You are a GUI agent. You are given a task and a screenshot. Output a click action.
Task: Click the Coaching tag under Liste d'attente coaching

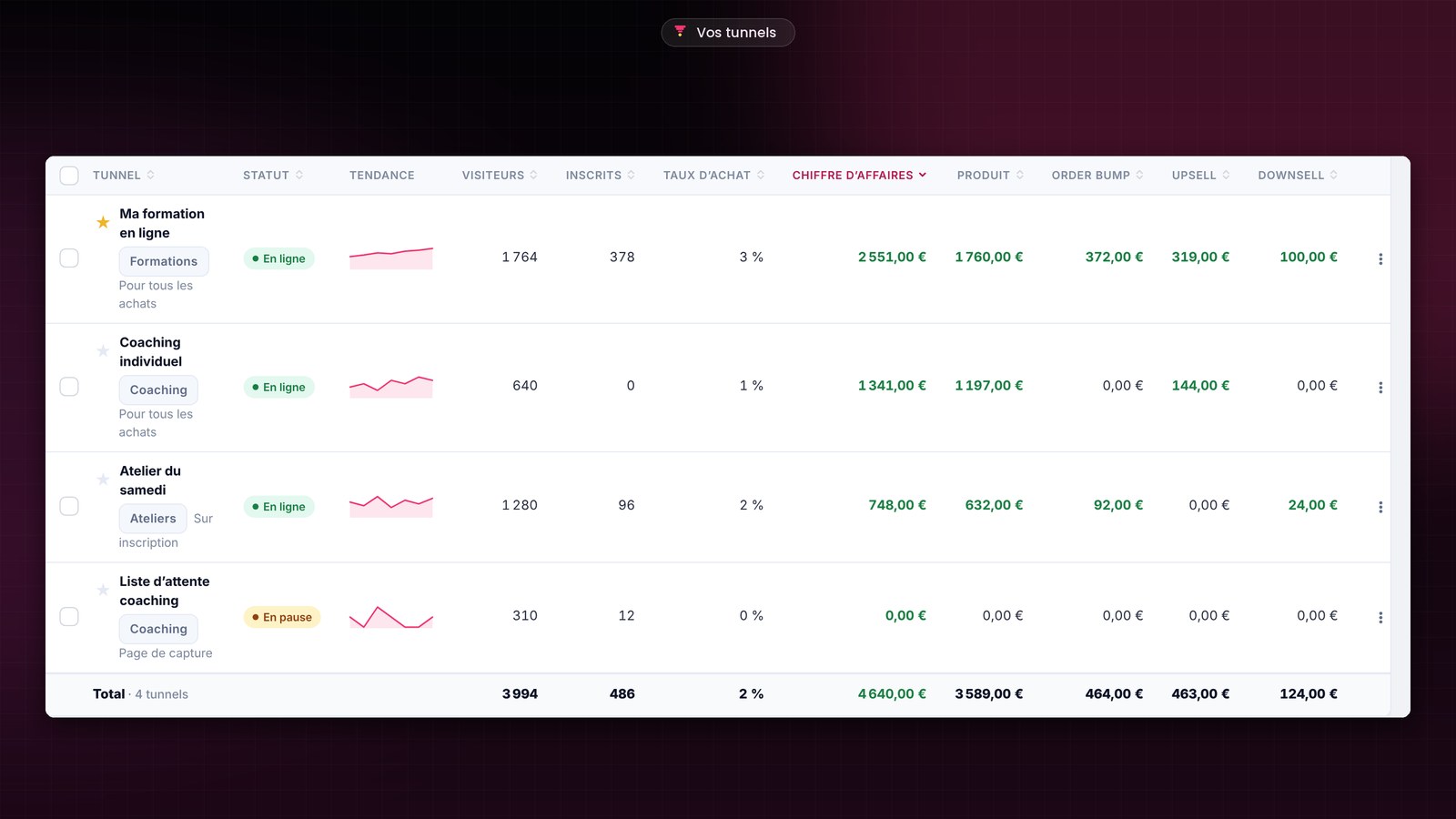158,629
